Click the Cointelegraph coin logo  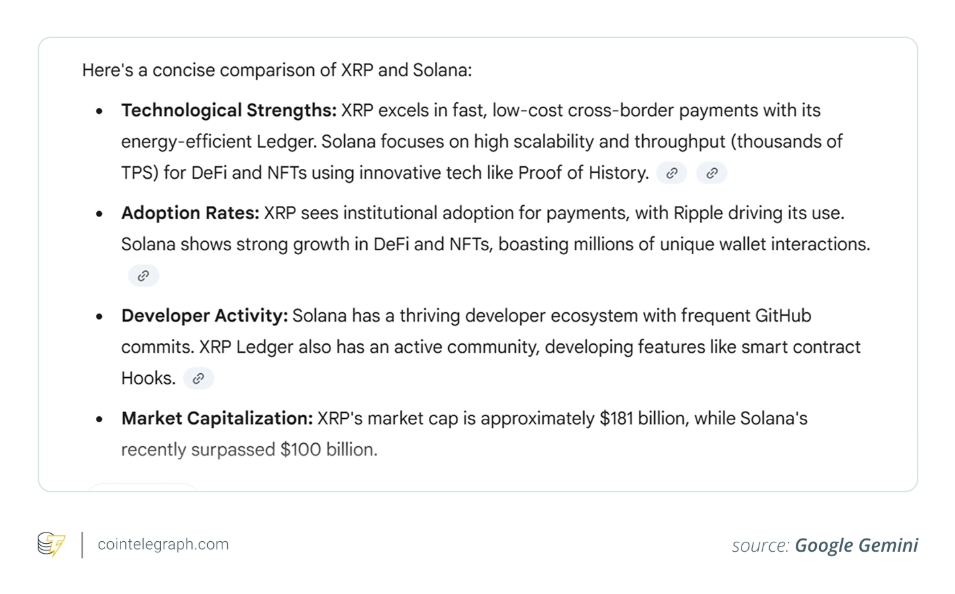(51, 544)
